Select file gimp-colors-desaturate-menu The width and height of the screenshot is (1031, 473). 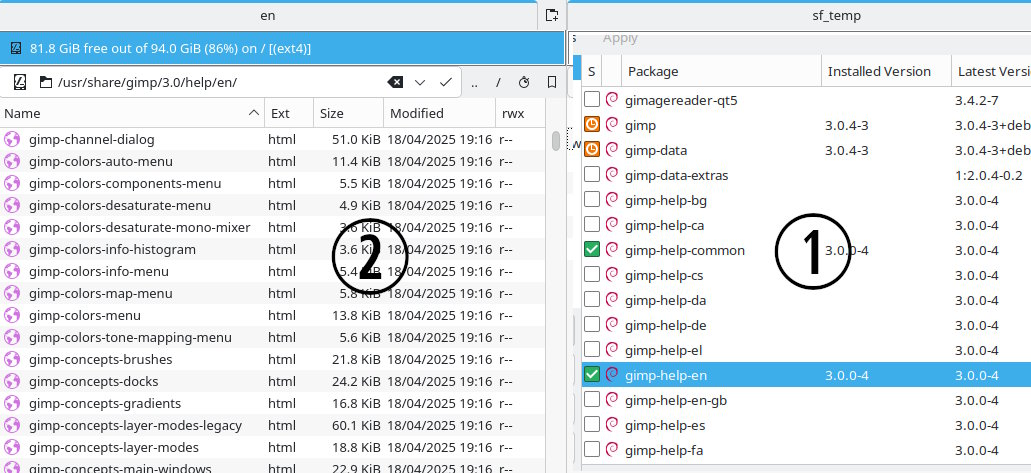click(120, 205)
